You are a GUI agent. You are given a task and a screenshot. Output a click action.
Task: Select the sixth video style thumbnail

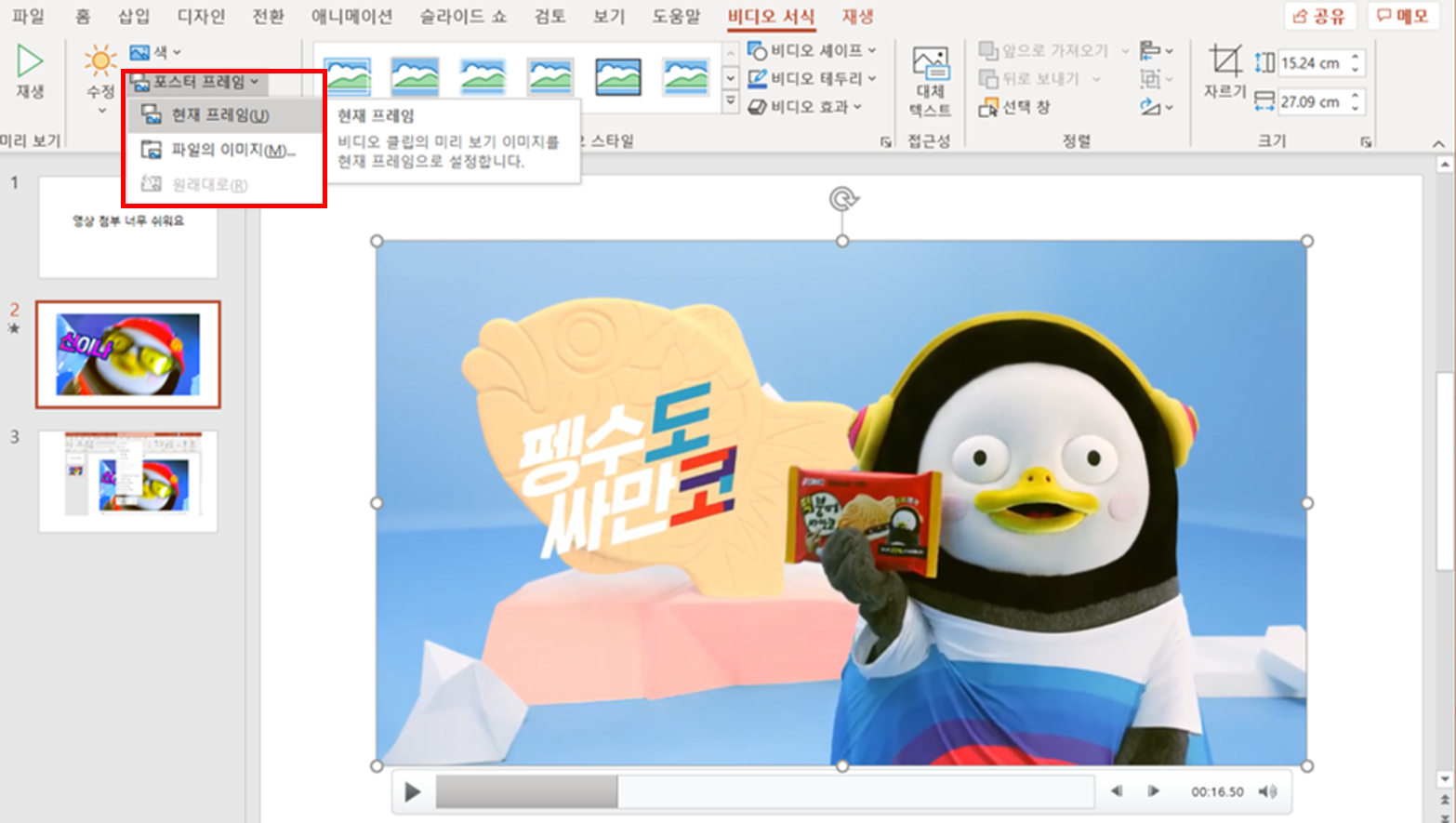686,76
